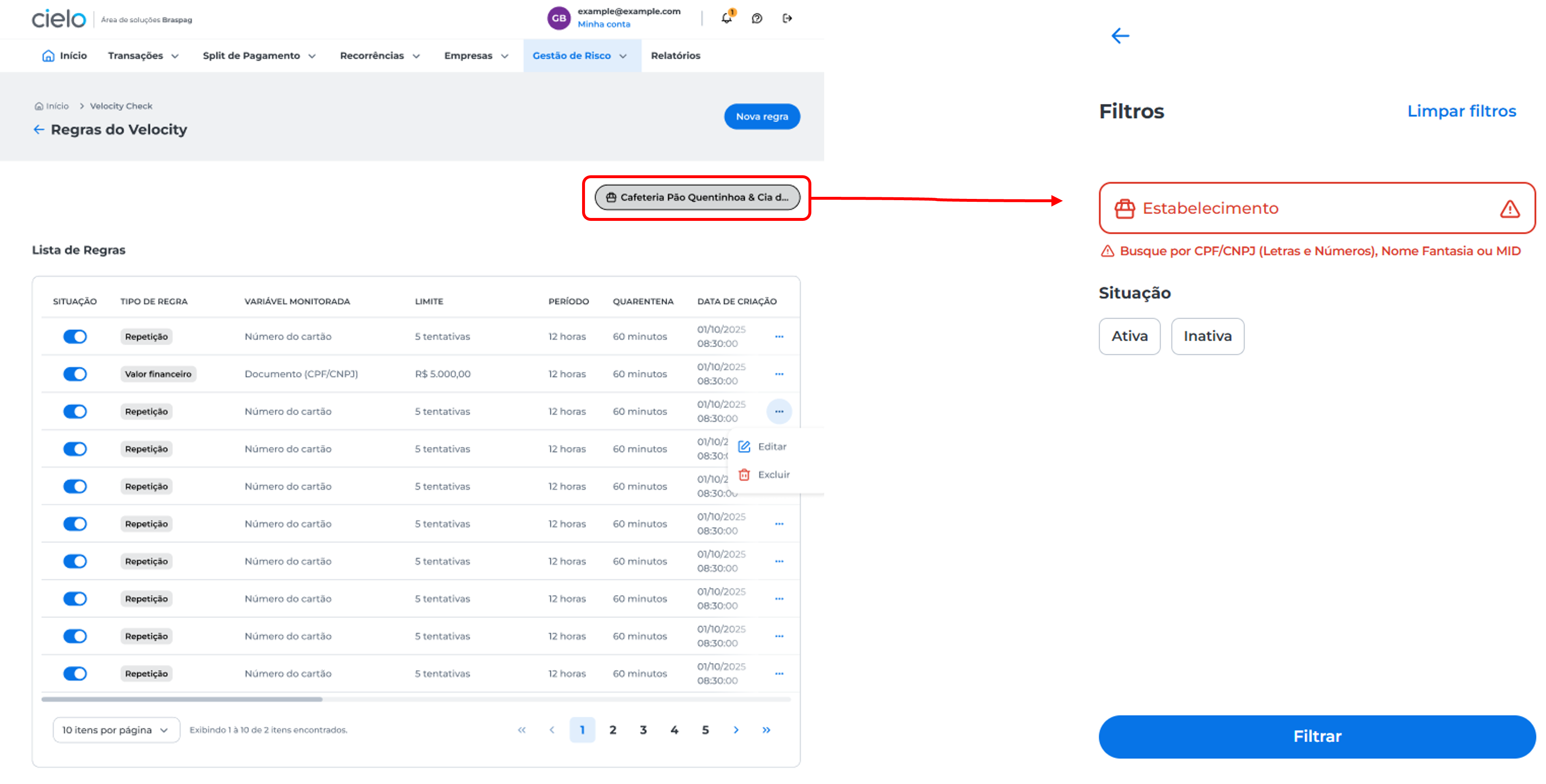Screen dimensions: 1546x784
Task: Click Limpar filtros link
Action: 1462,111
